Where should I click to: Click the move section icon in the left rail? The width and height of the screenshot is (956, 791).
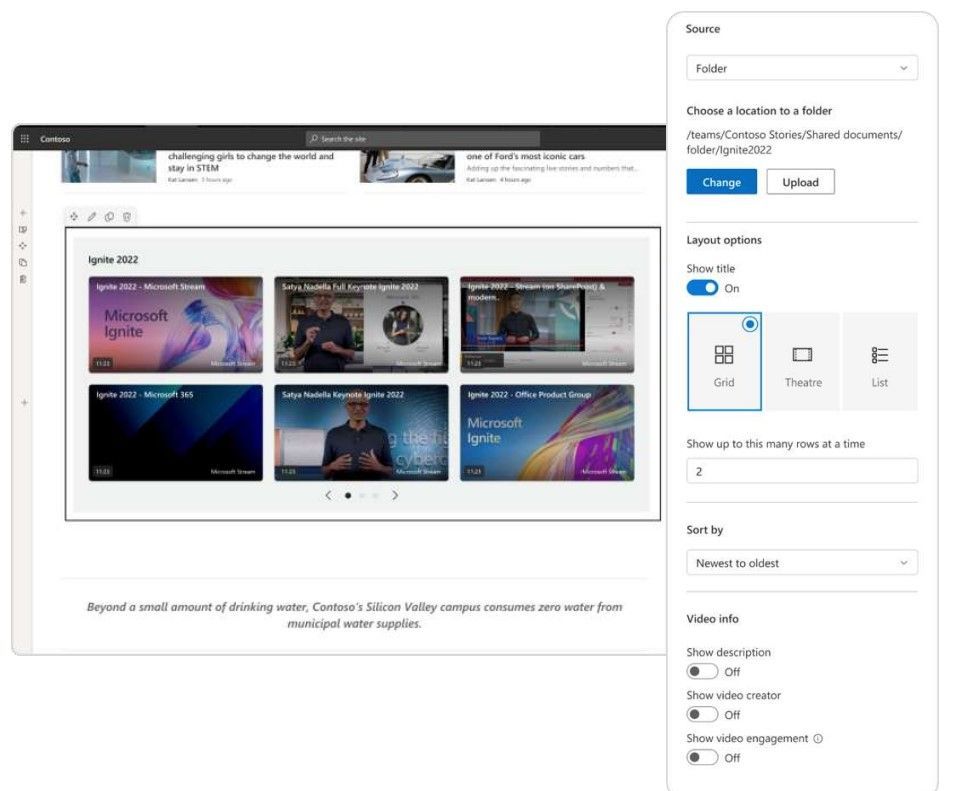[23, 246]
